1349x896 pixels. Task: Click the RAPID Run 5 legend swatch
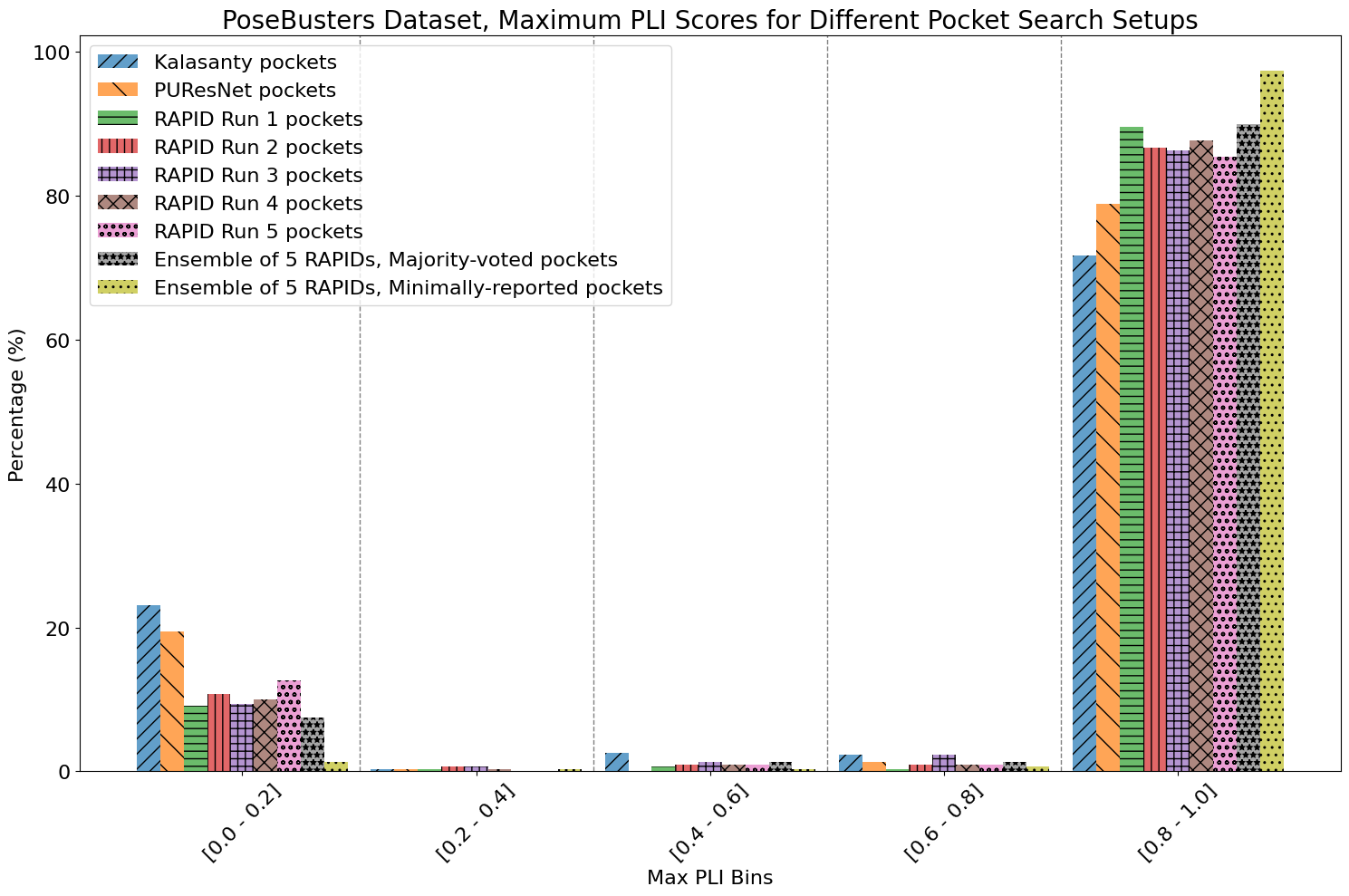118,231
